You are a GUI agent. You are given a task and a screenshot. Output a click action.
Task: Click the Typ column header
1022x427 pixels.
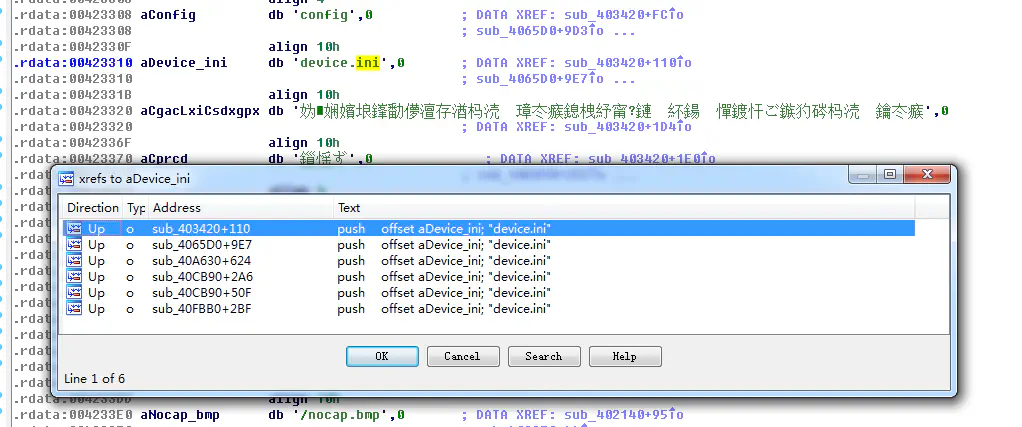click(x=135, y=208)
